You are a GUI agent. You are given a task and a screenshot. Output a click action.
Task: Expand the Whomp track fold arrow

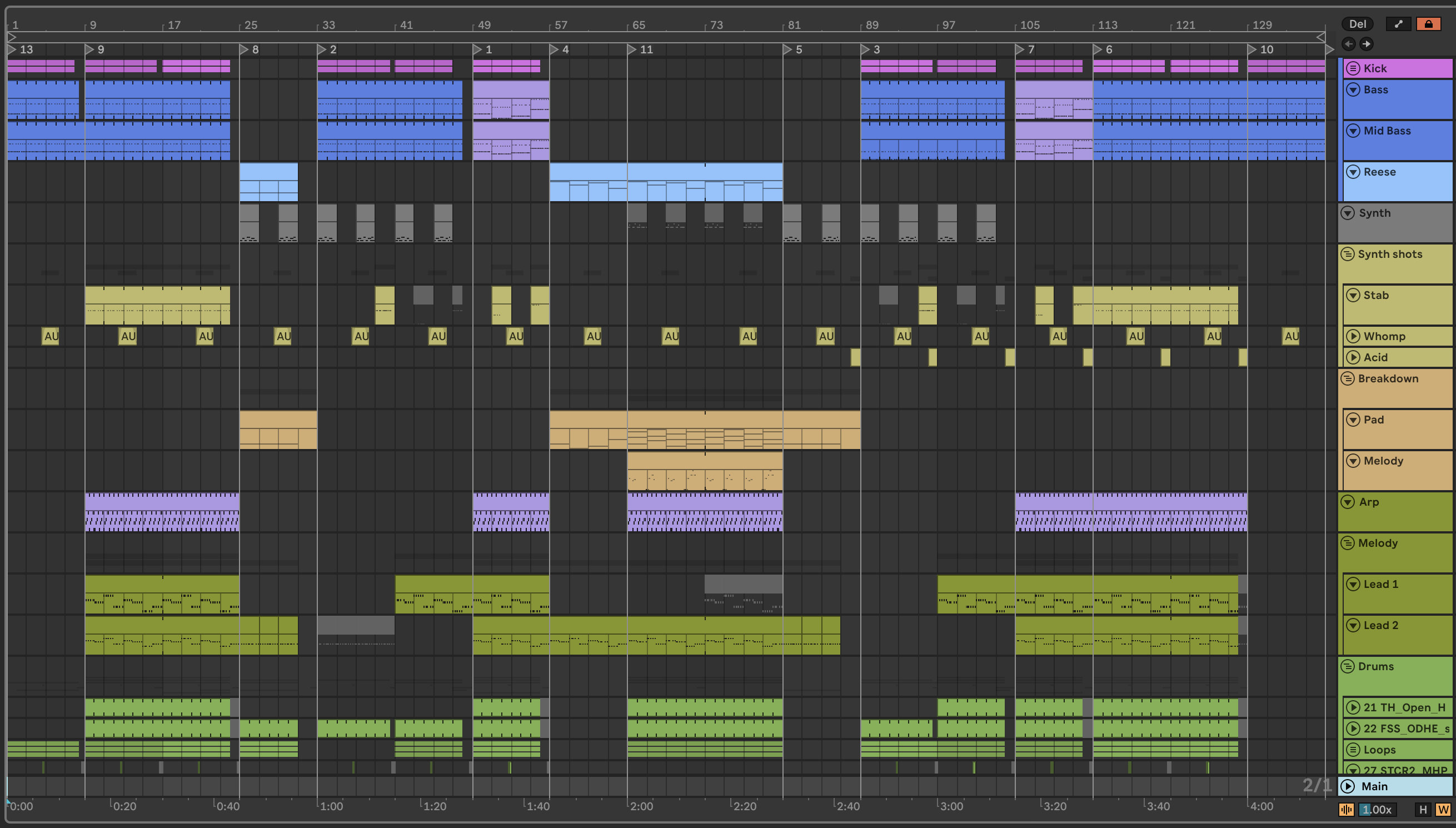1353,336
